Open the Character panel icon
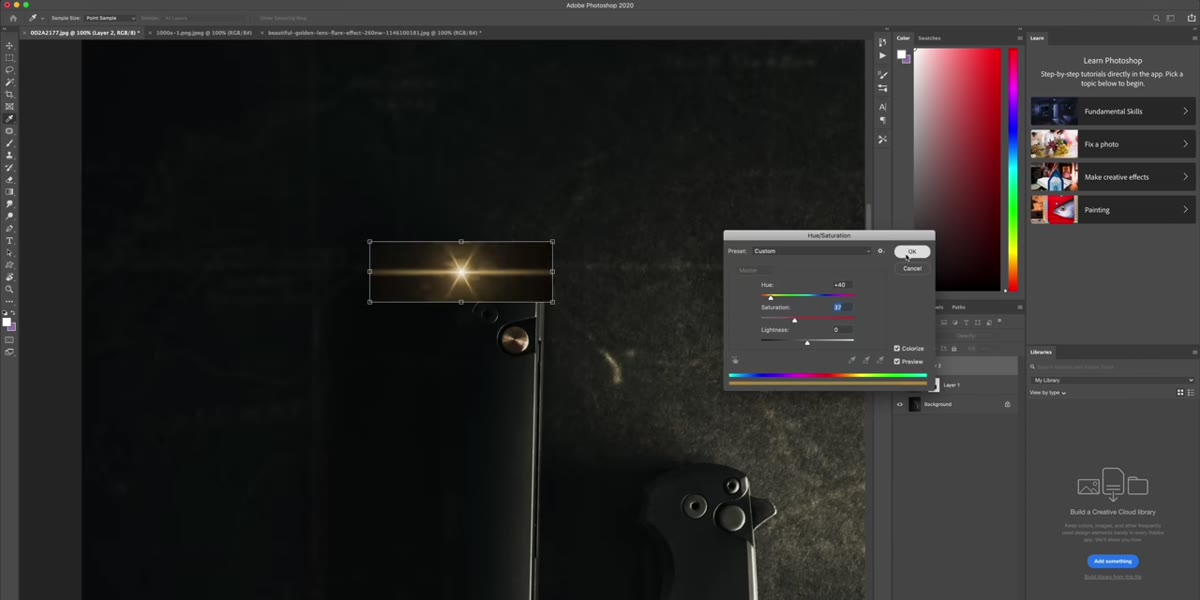1200x600 pixels. click(x=882, y=106)
